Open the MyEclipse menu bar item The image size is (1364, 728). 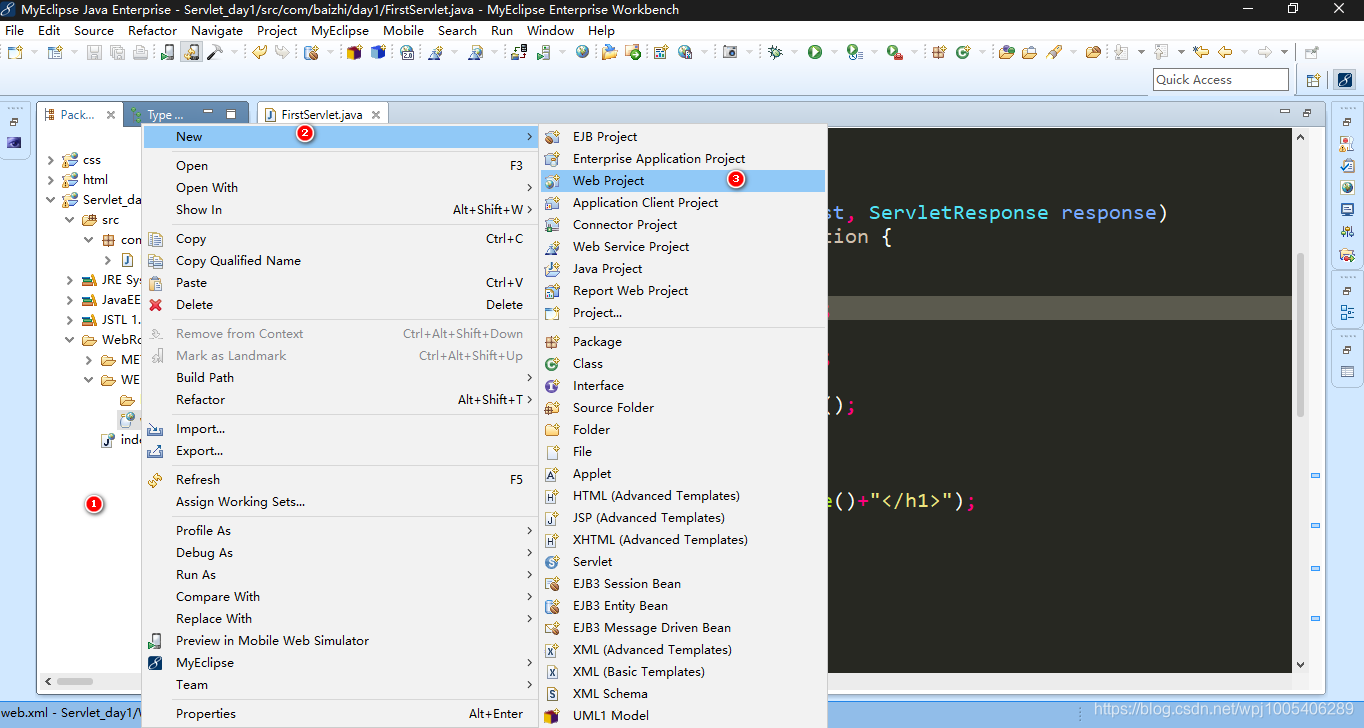tap(340, 30)
